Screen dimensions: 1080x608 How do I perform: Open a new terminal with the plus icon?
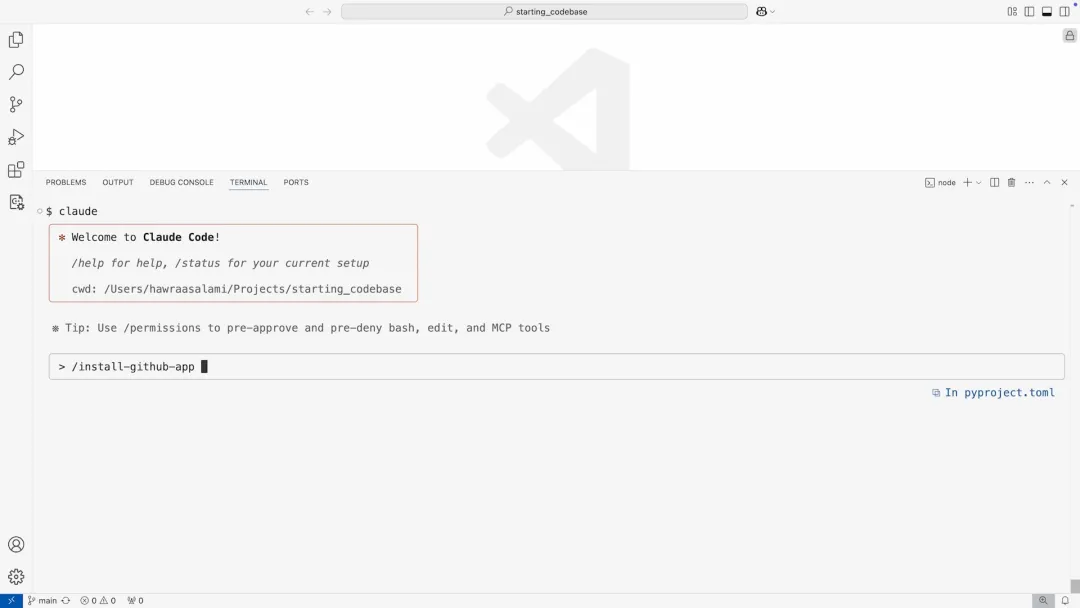[x=966, y=182]
